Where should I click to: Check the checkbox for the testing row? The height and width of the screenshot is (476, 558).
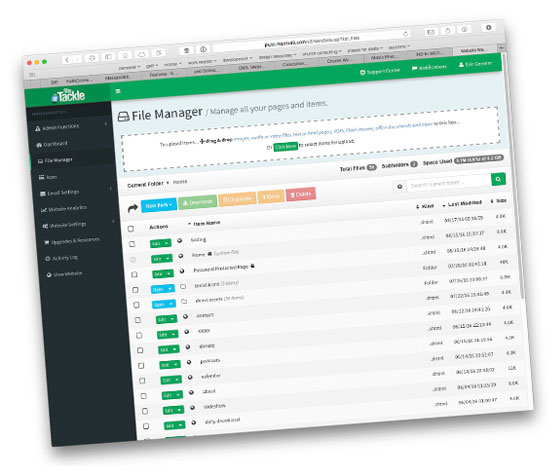[132, 244]
